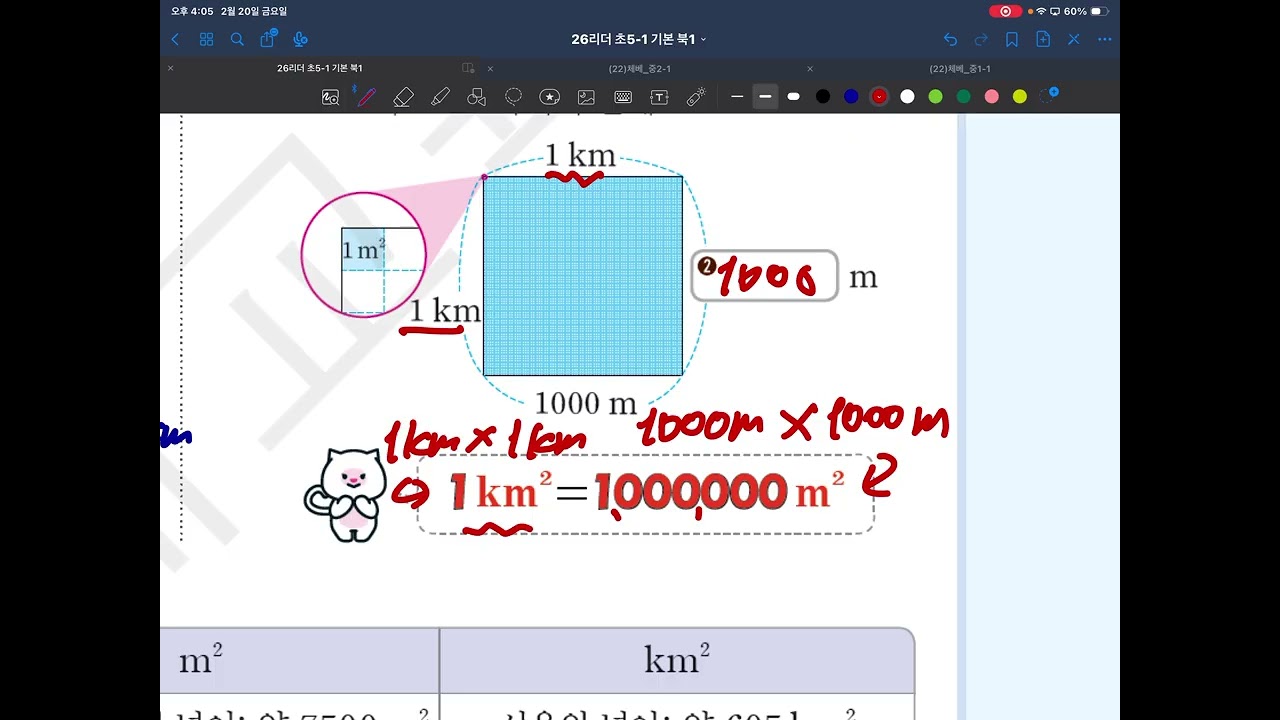
Task: Pick the pink pen color
Action: pyautogui.click(x=991, y=97)
